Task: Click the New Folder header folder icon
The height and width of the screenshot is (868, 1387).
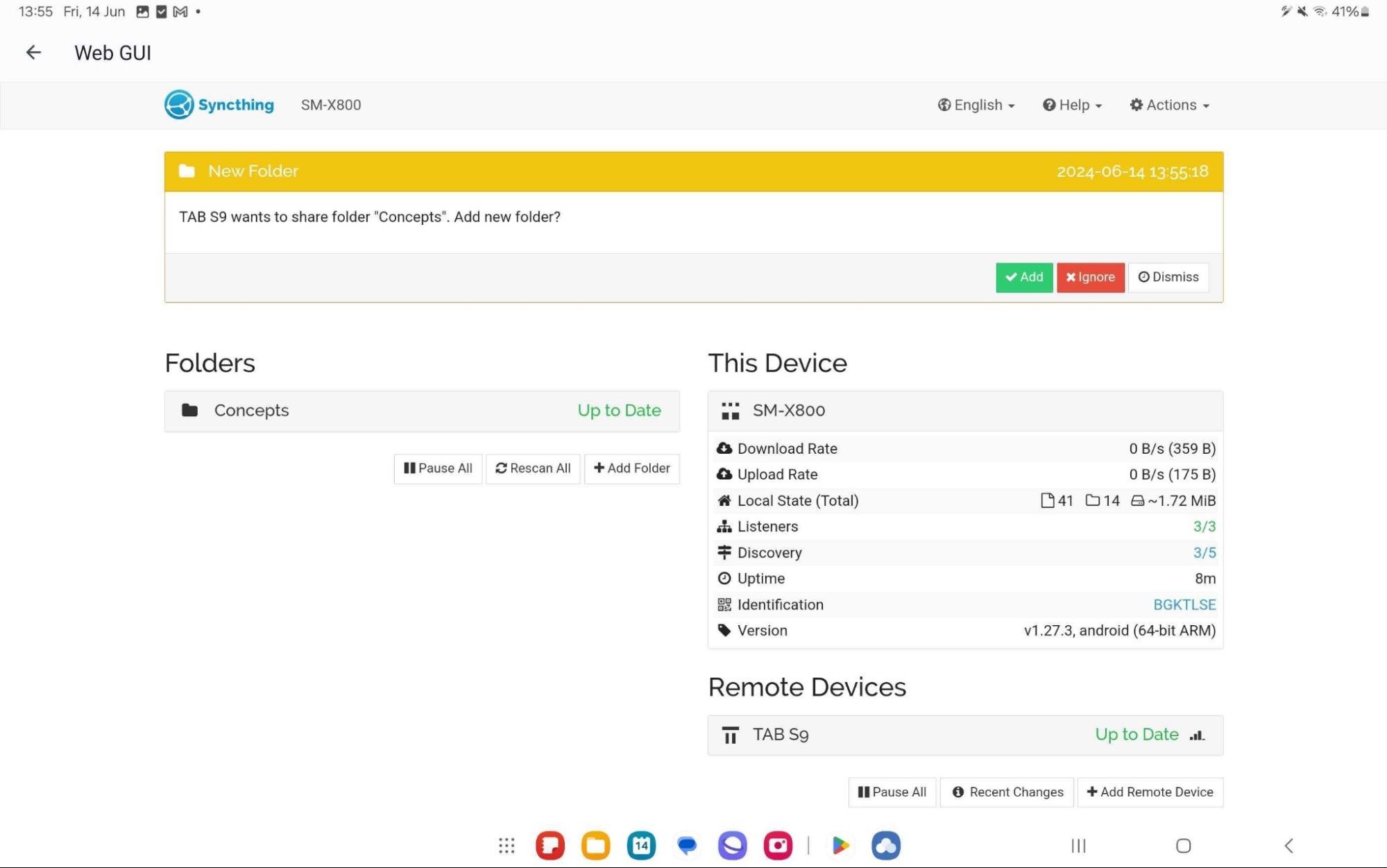Action: [187, 171]
